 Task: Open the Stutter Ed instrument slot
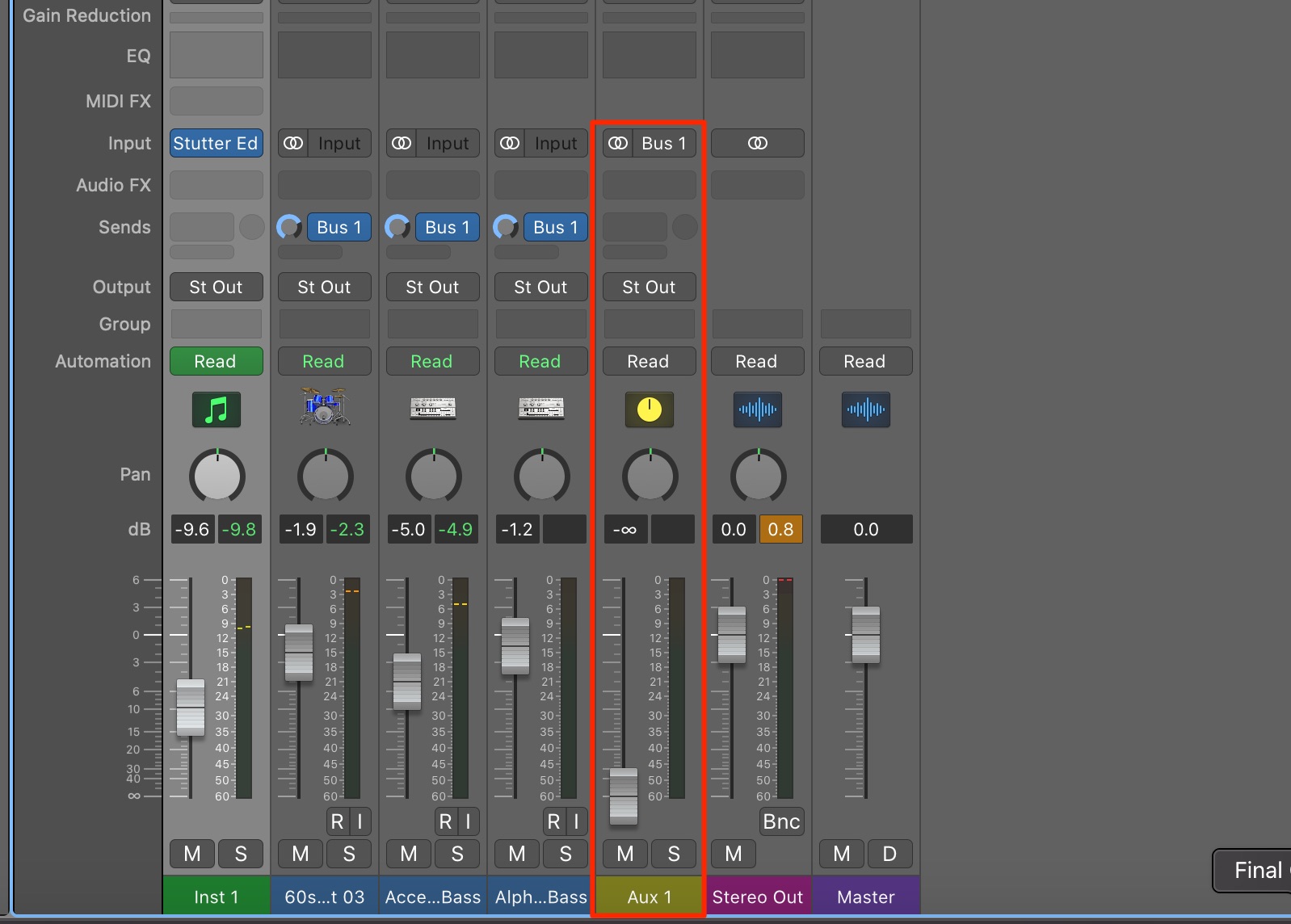(216, 143)
